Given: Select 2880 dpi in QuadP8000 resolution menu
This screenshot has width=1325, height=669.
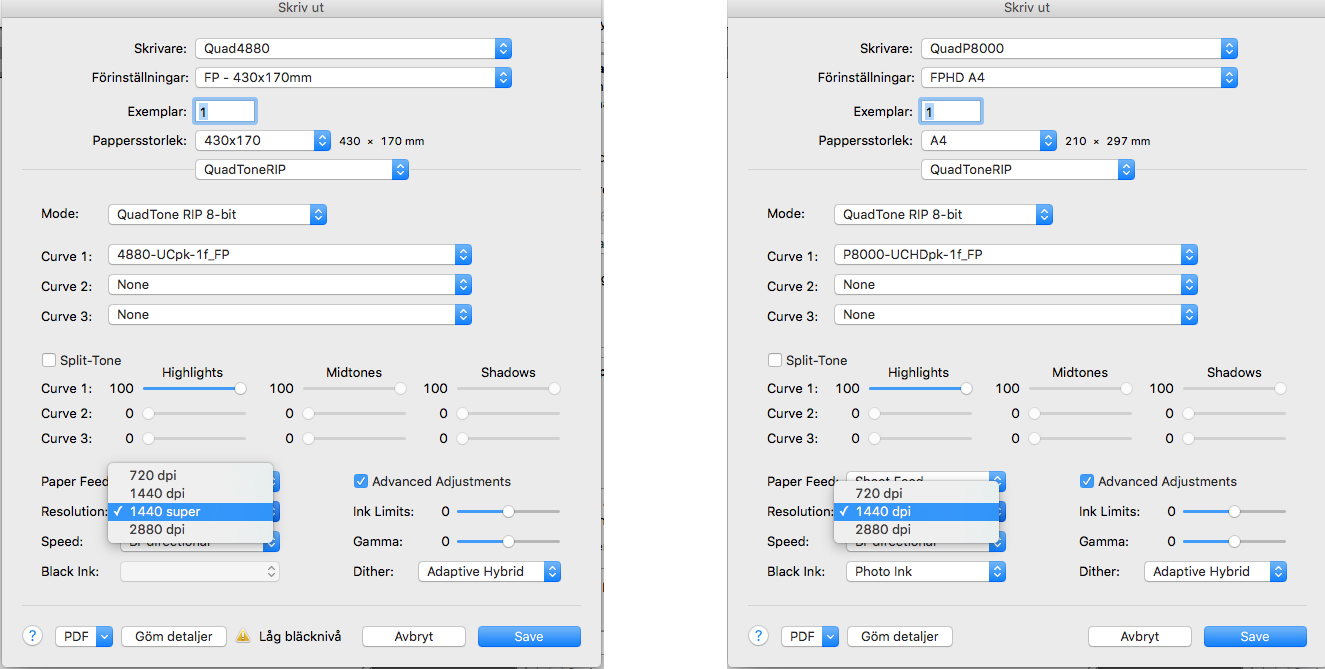Looking at the screenshot, I should click(916, 529).
